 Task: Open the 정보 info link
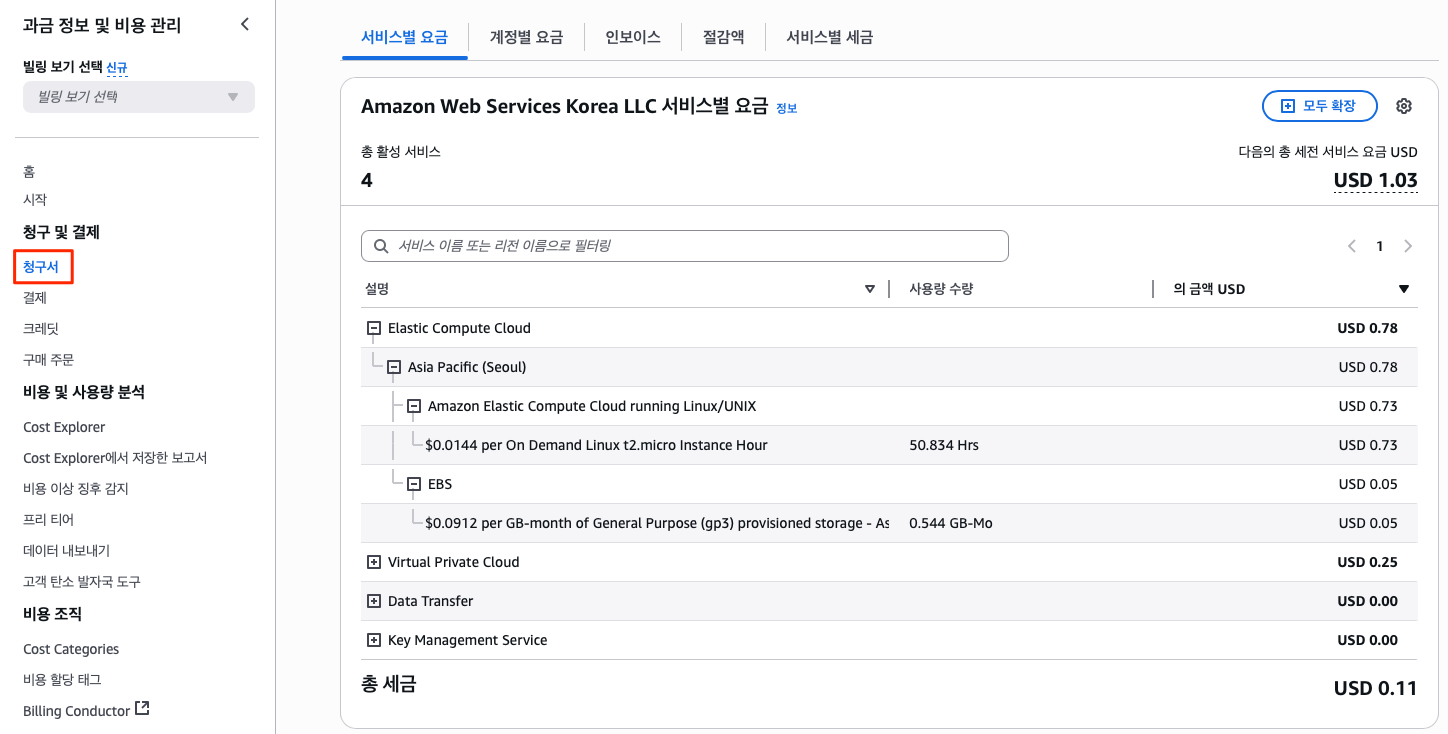tap(787, 108)
